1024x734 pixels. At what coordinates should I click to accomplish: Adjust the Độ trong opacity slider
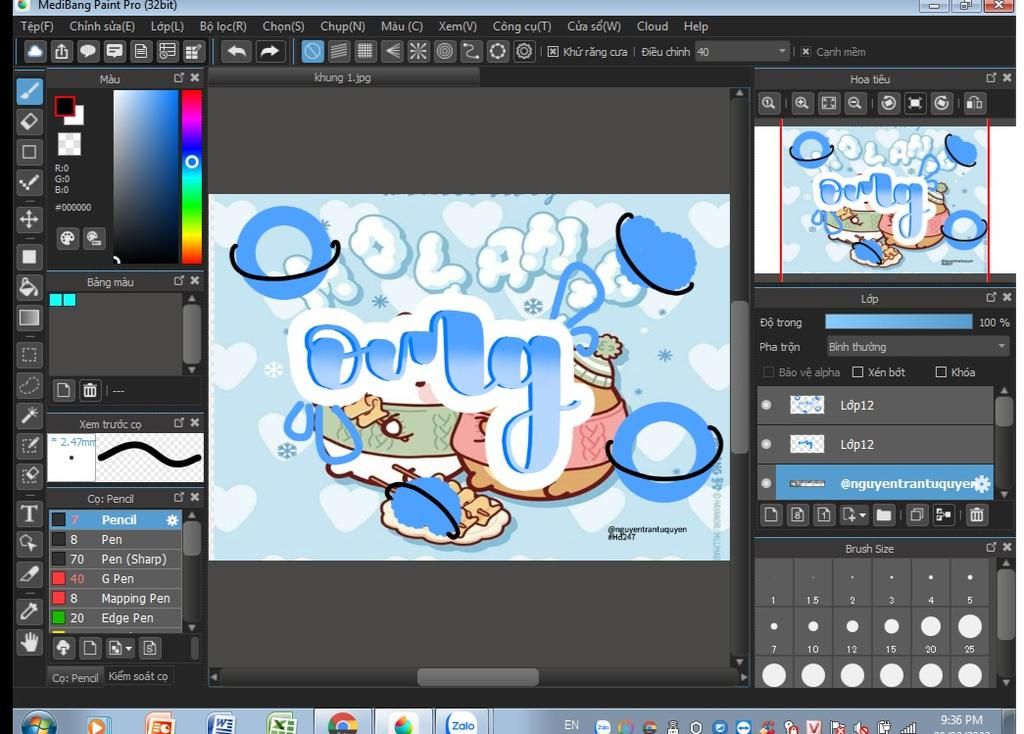(899, 322)
